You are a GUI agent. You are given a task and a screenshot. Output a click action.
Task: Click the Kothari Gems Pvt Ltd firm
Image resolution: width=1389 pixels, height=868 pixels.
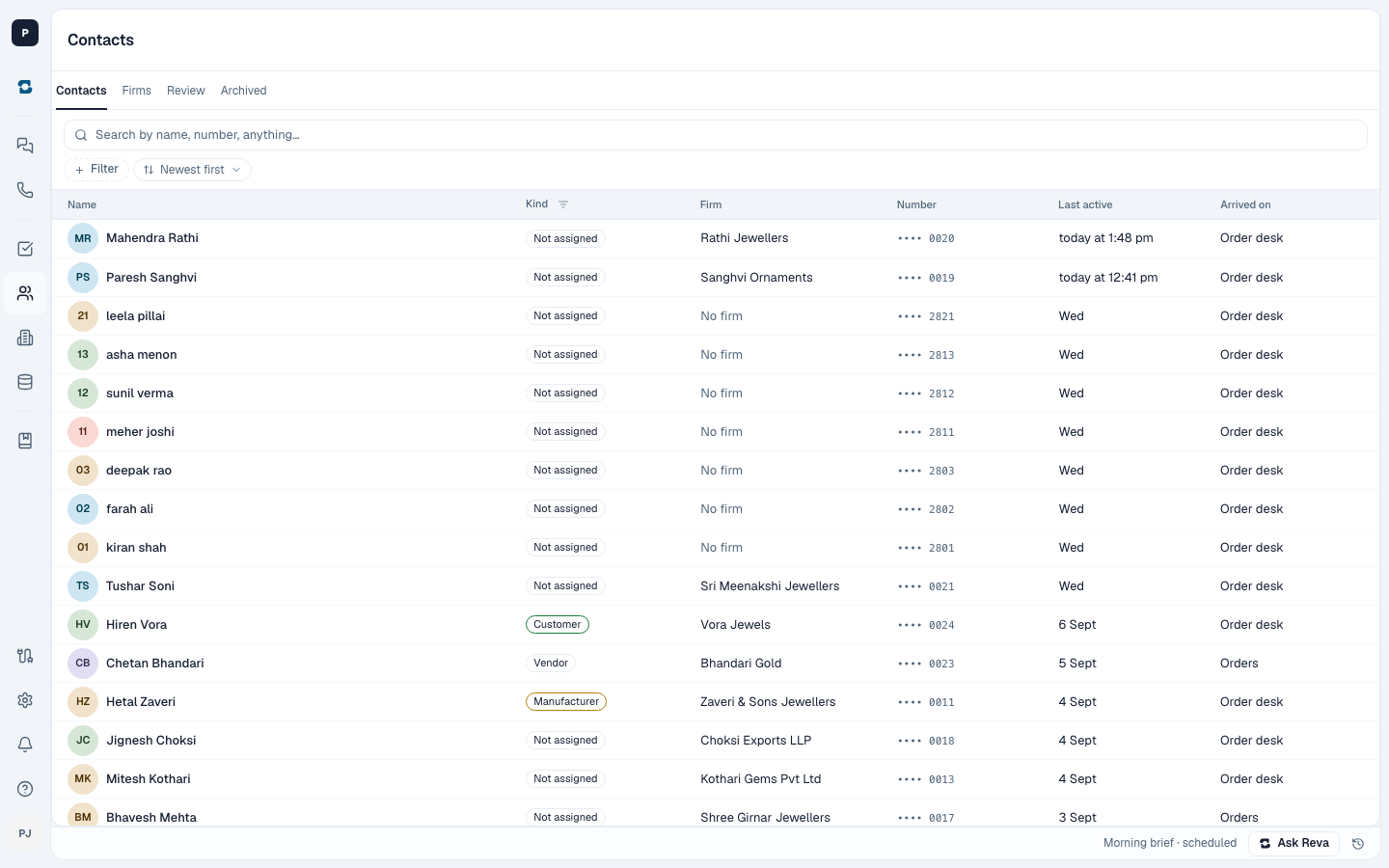pyautogui.click(x=761, y=779)
